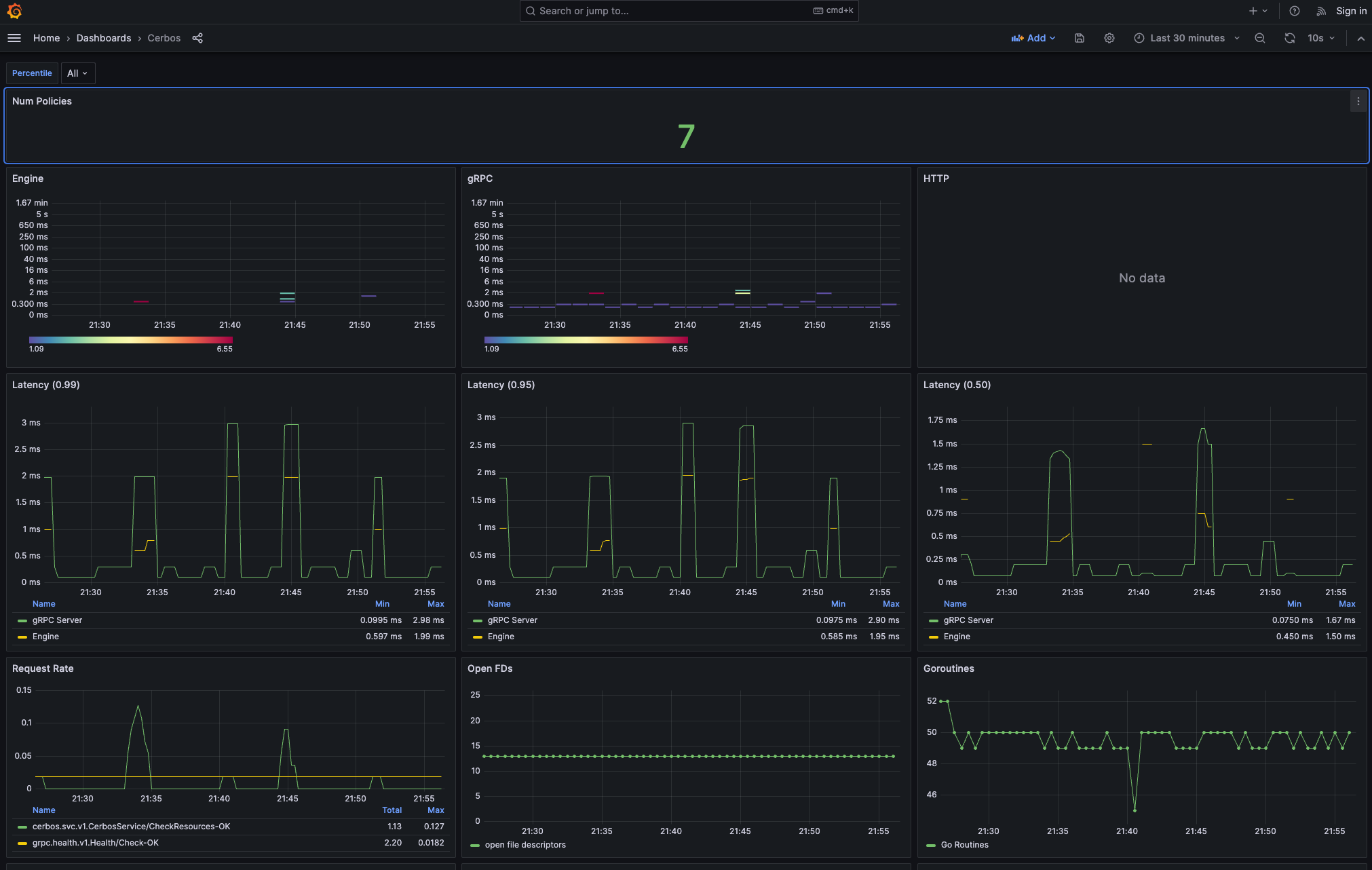Click the zoom out time range icon

1260,38
